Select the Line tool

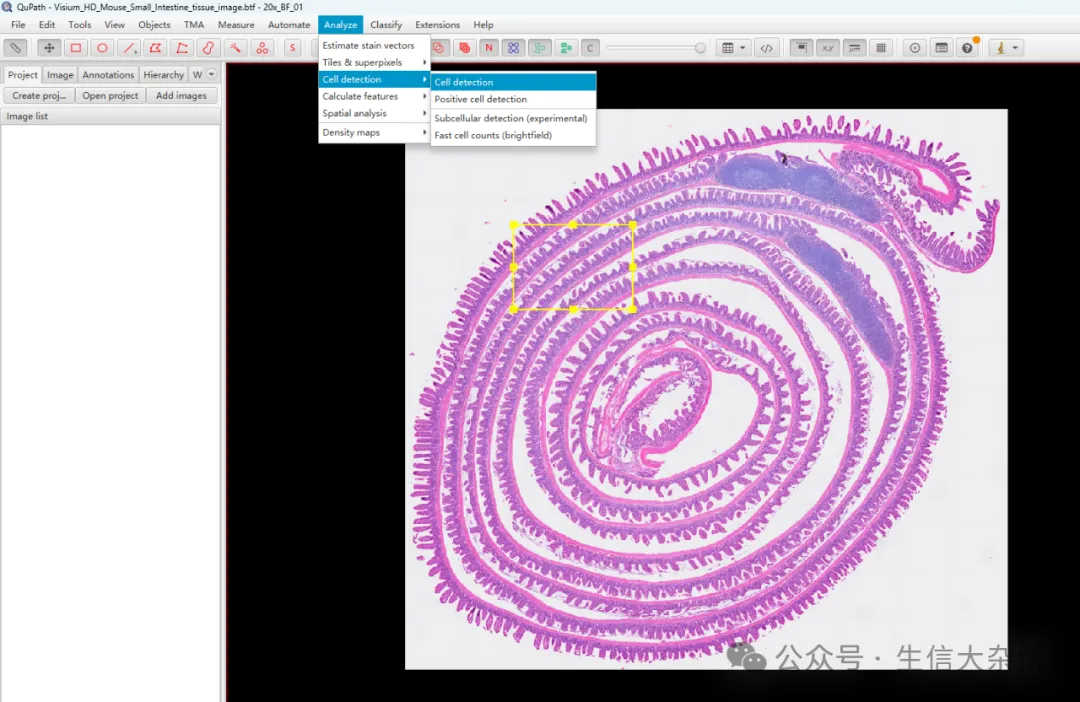pyautogui.click(x=129, y=48)
